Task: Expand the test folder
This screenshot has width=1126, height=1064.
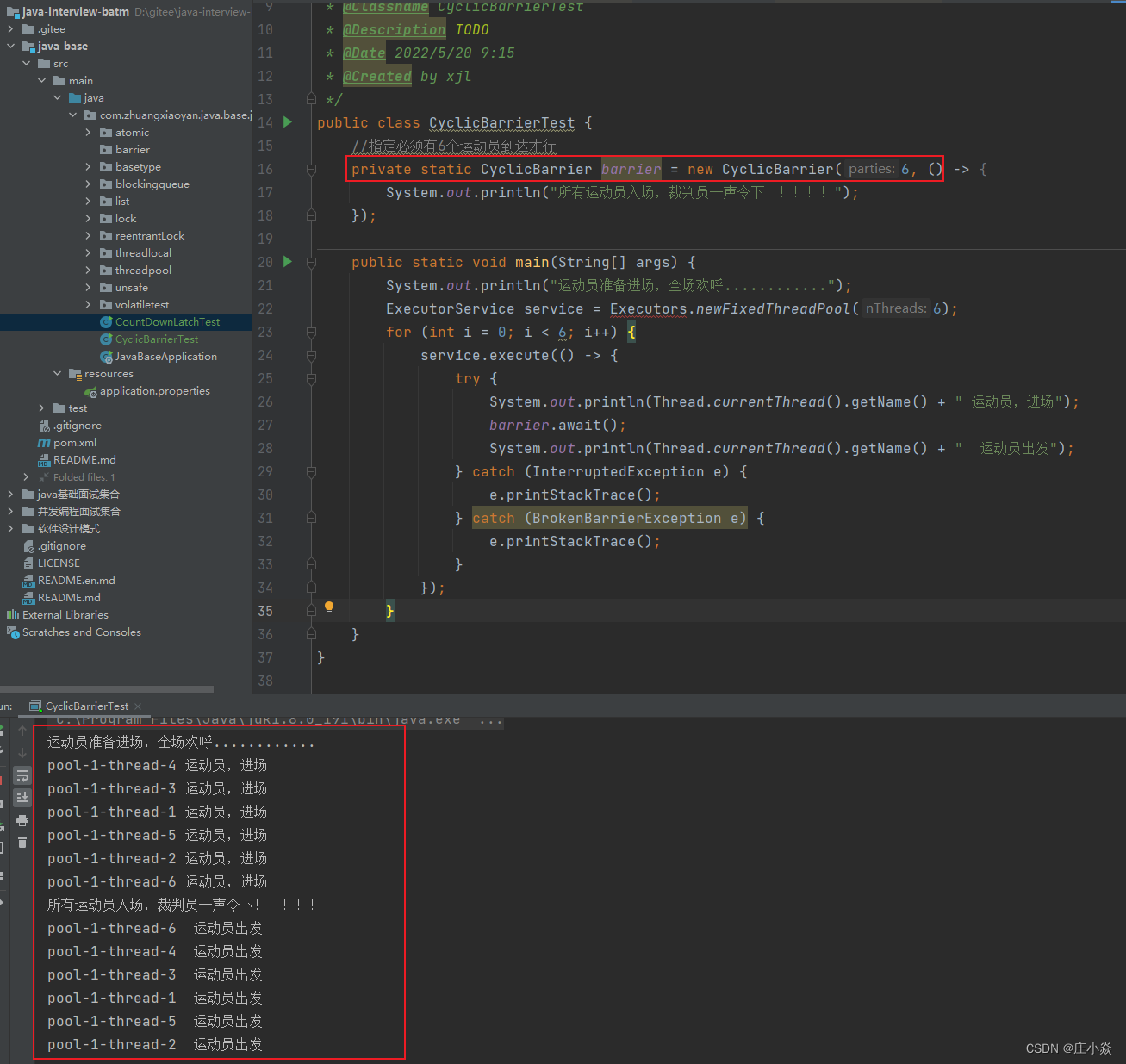Action: [41, 408]
